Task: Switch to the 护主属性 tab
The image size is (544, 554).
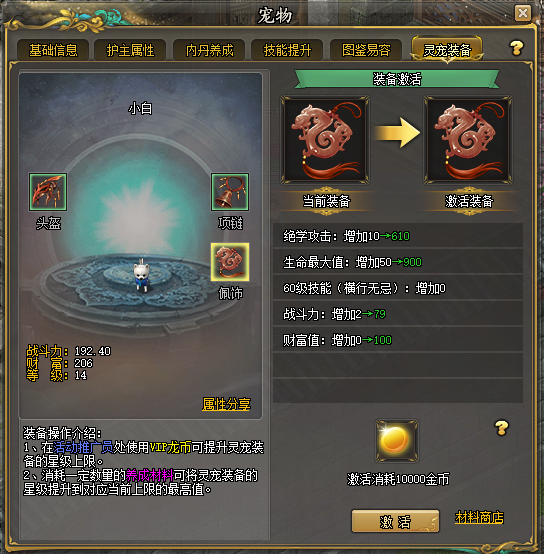Action: click(130, 50)
